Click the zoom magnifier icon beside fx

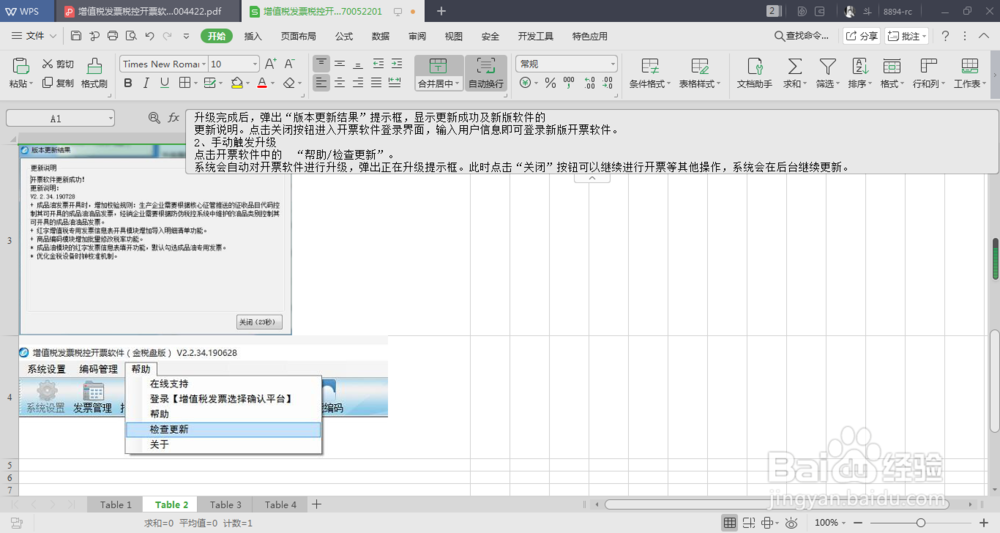[154, 118]
